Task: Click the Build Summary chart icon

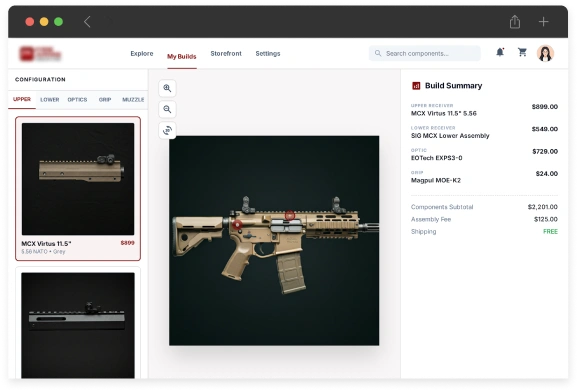Action: point(416,86)
